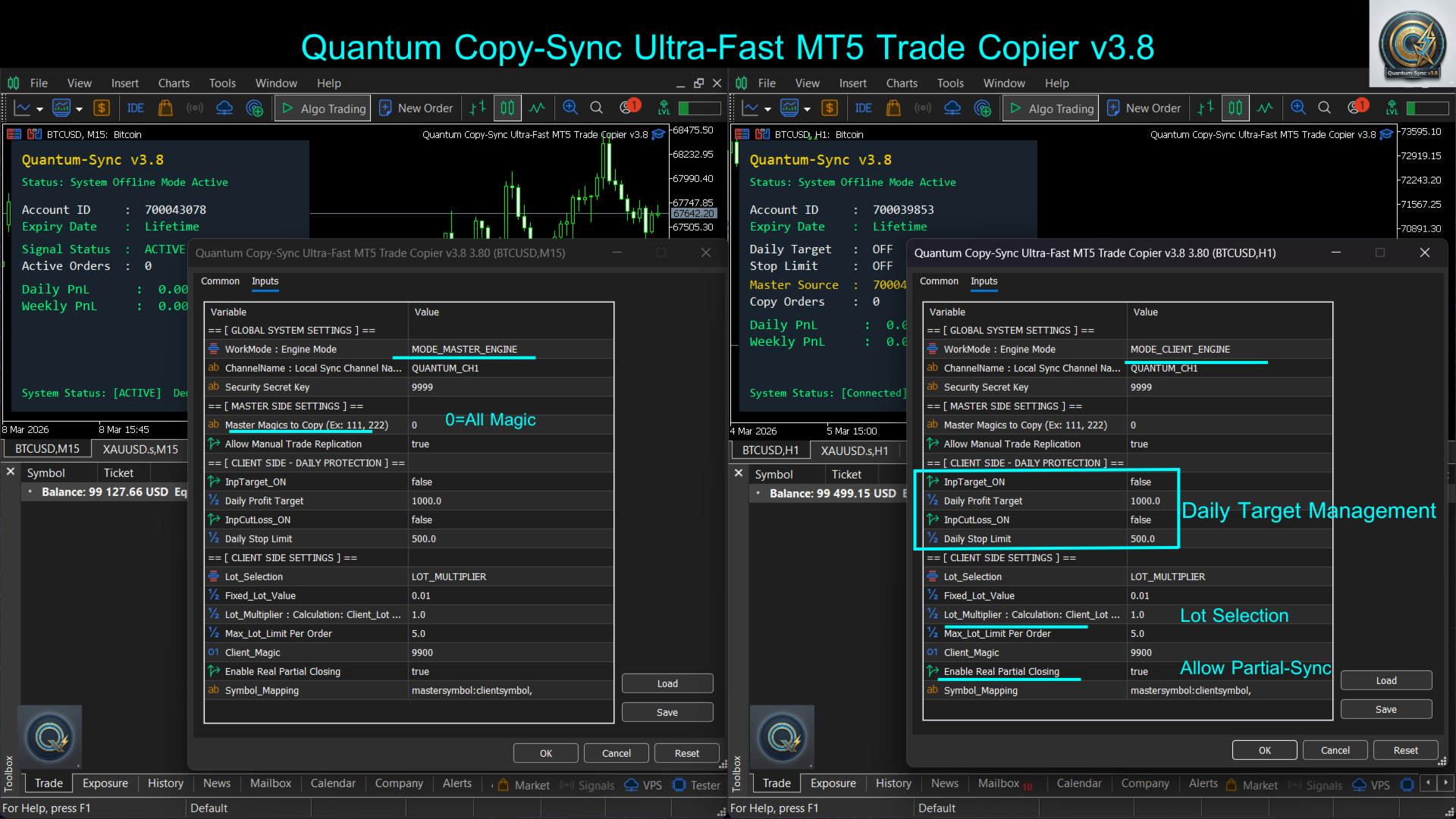The height and width of the screenshot is (819, 1456).
Task: Click the level progress bar in right toolbar
Action: point(1427,108)
